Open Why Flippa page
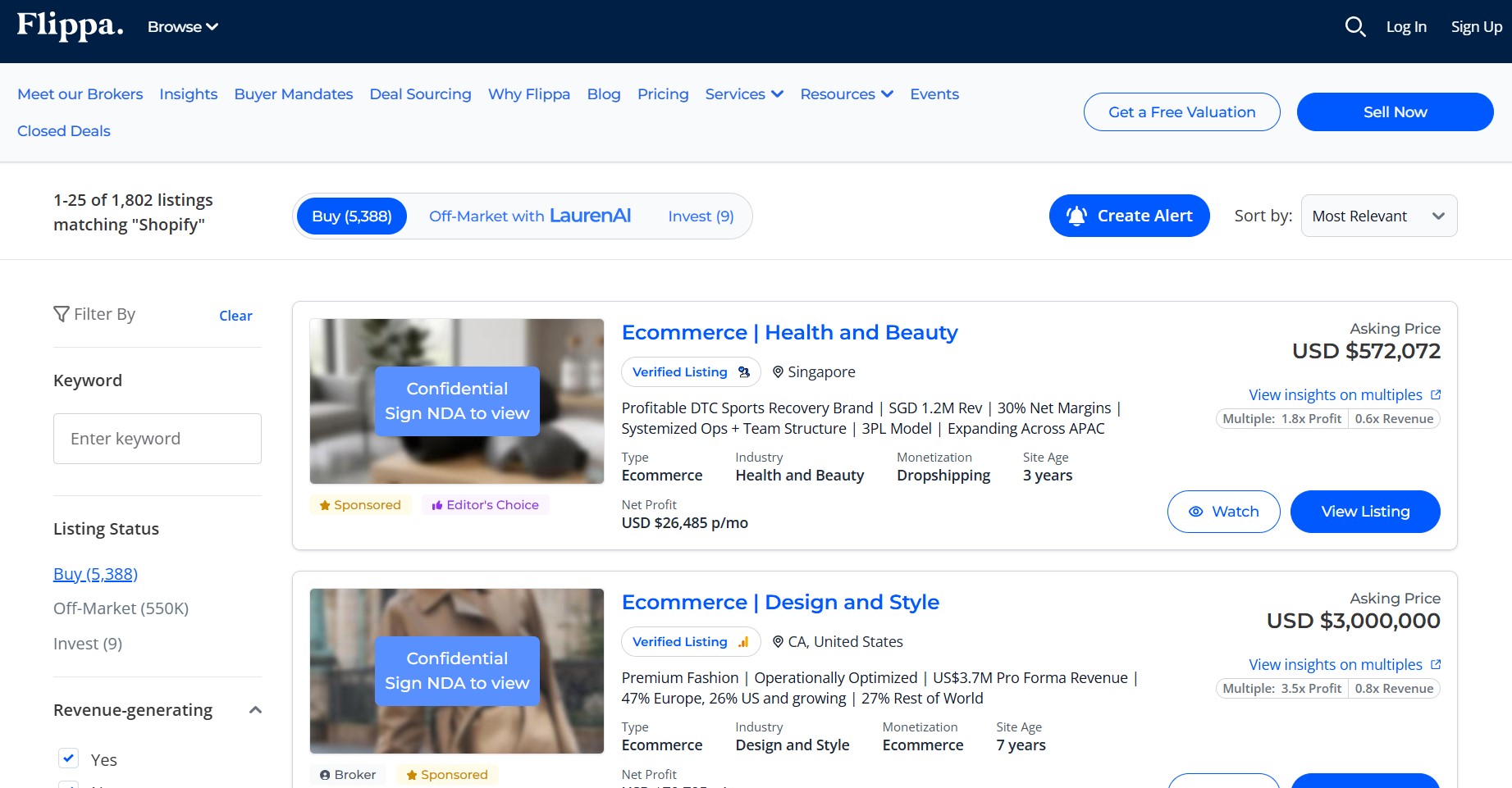The height and width of the screenshot is (788, 1512). [529, 94]
